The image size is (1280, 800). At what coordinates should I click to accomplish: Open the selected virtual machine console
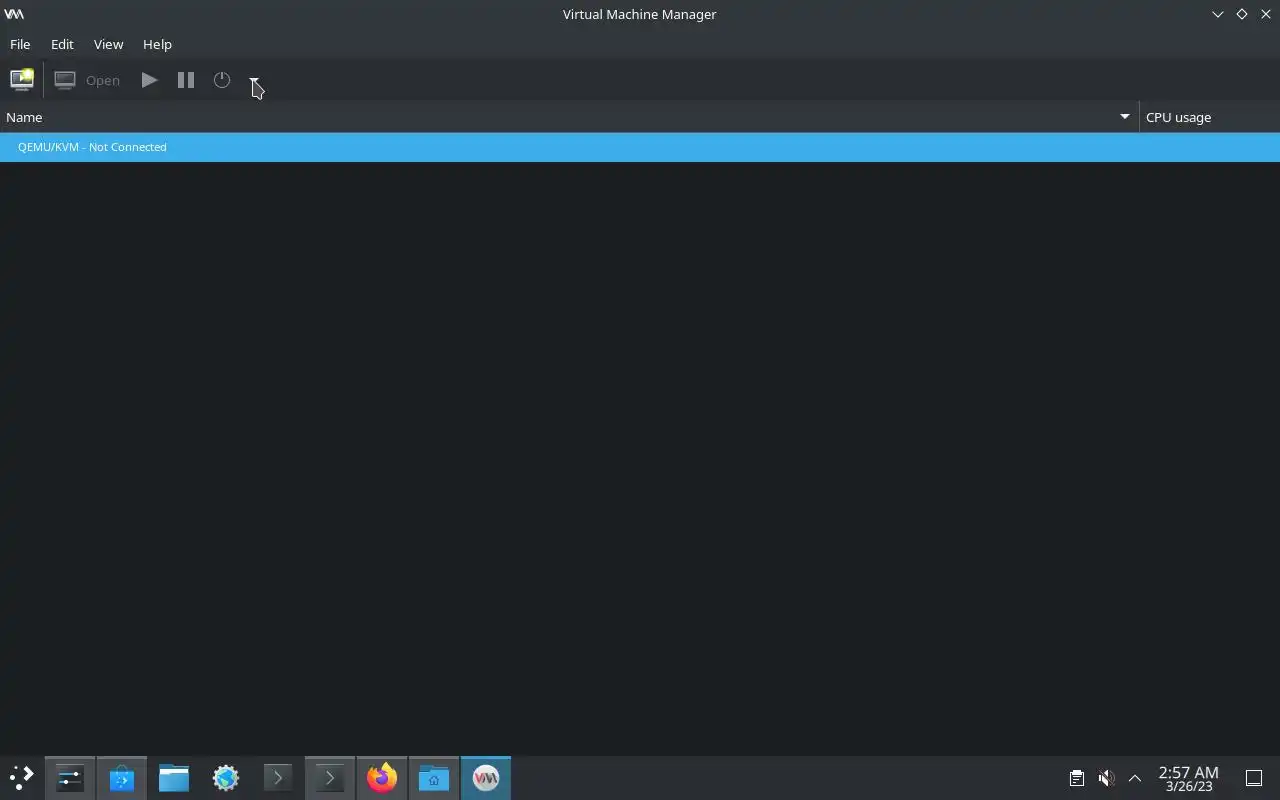click(x=88, y=80)
